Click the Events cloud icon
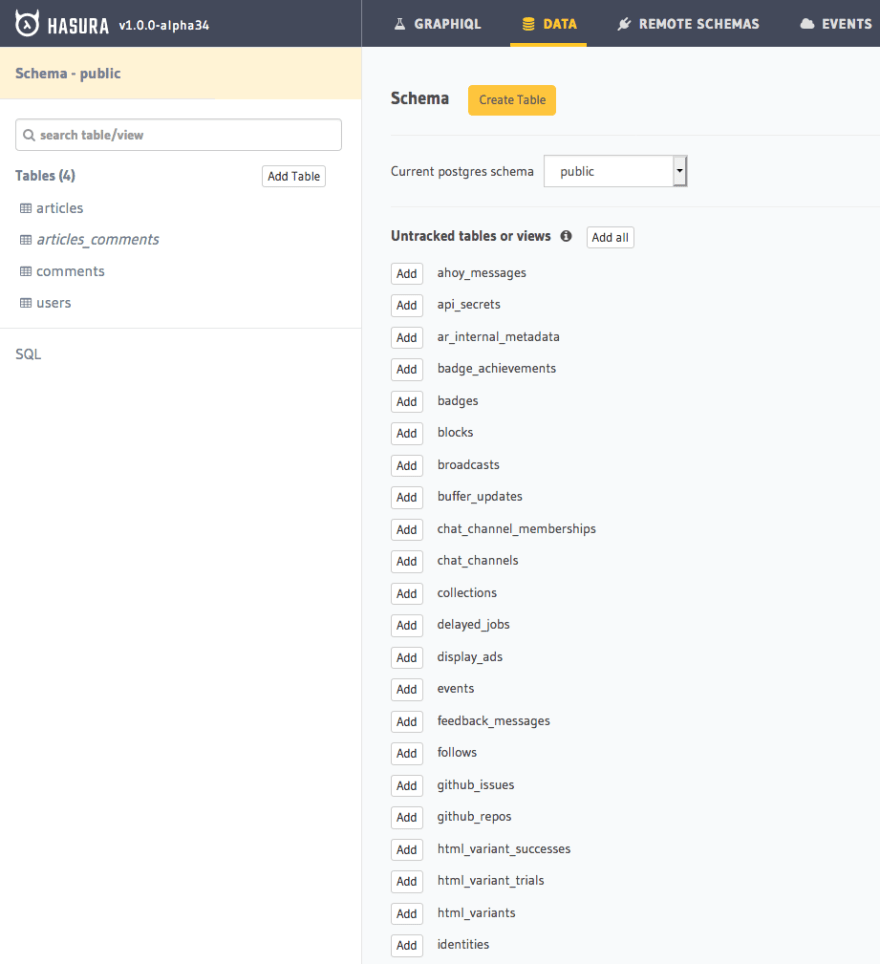Screen dimensions: 880x964 pos(807,24)
